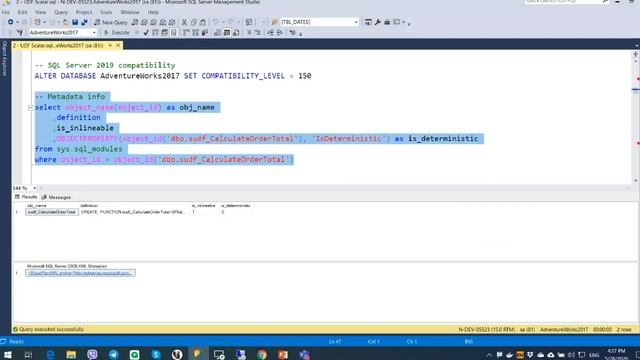This screenshot has height=360, width=640.
Task: Open Chrome from the taskbar
Action: (262, 354)
